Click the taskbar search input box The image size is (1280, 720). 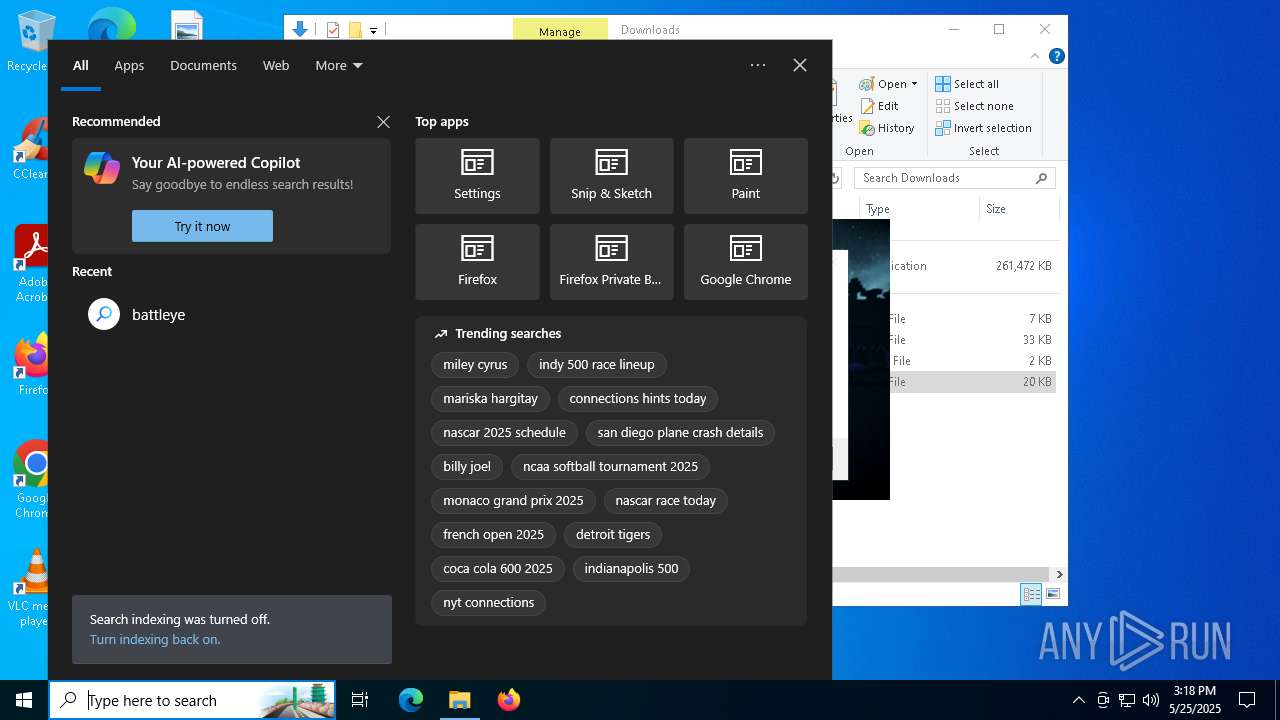pyautogui.click(x=192, y=700)
